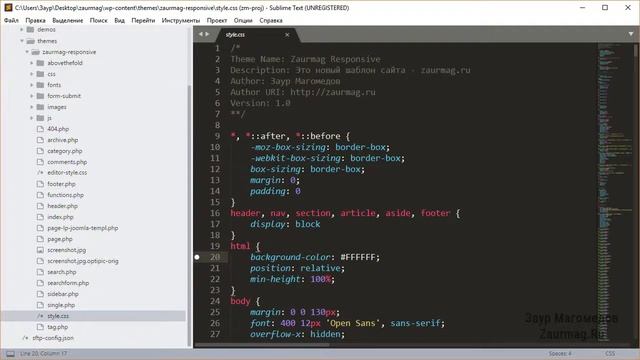This screenshot has width=640, height=360.
Task: Open search.php in the sidebar
Action: click(62, 272)
